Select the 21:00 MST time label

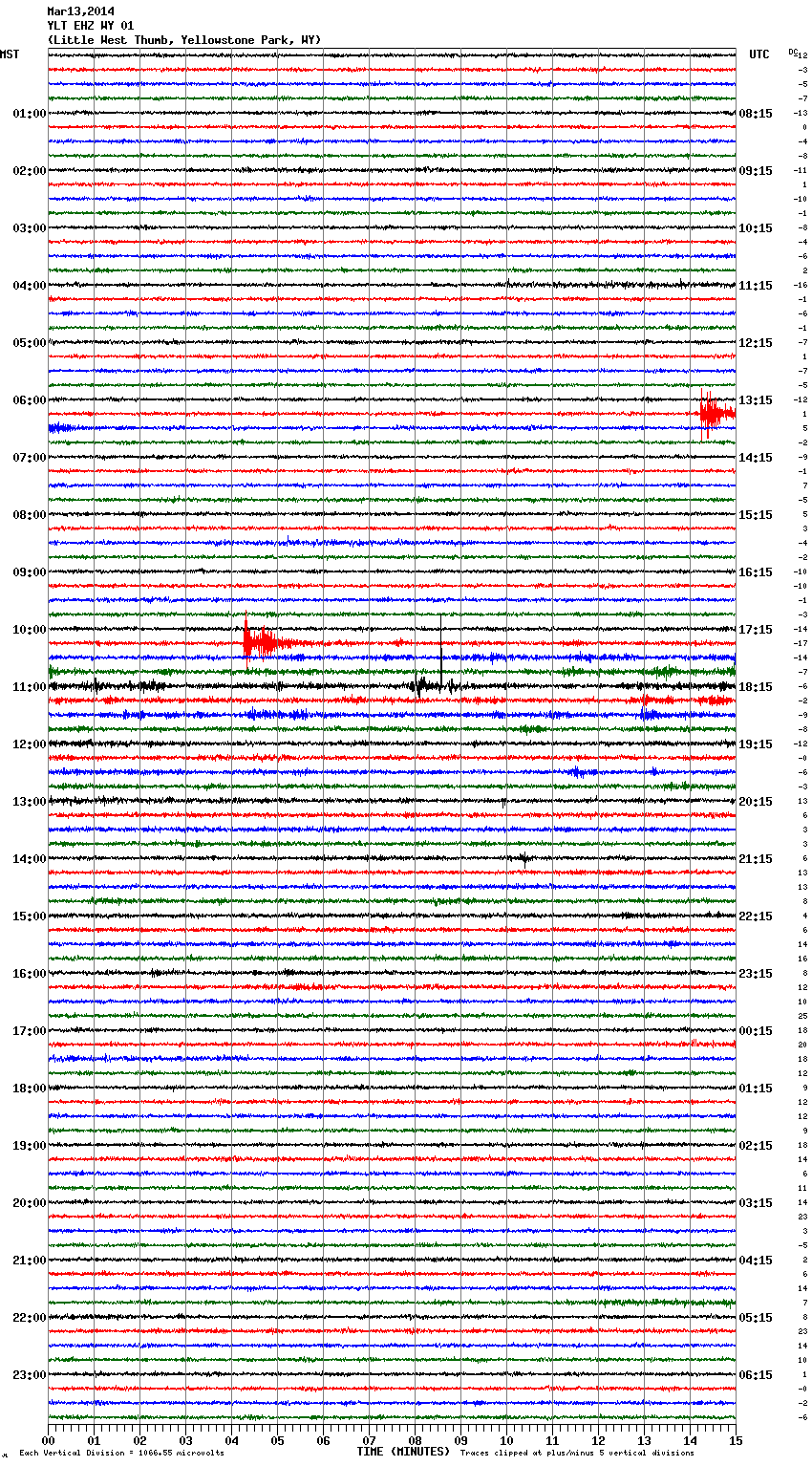pos(29,1261)
